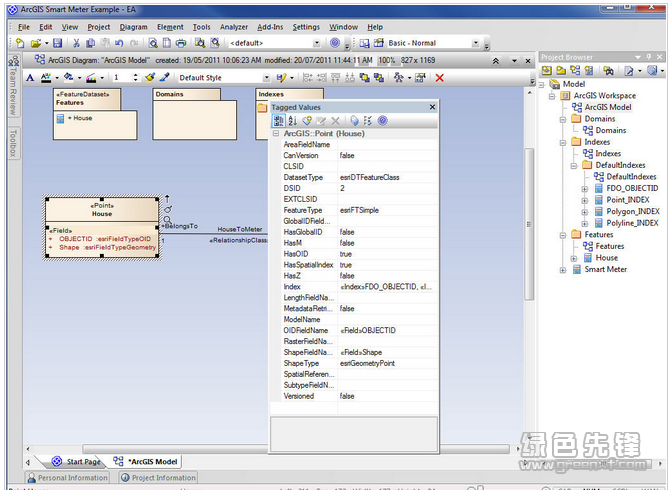This screenshot has height=490, width=668.
Task: Click the Print Preview magnifier icon
Action: (153, 43)
